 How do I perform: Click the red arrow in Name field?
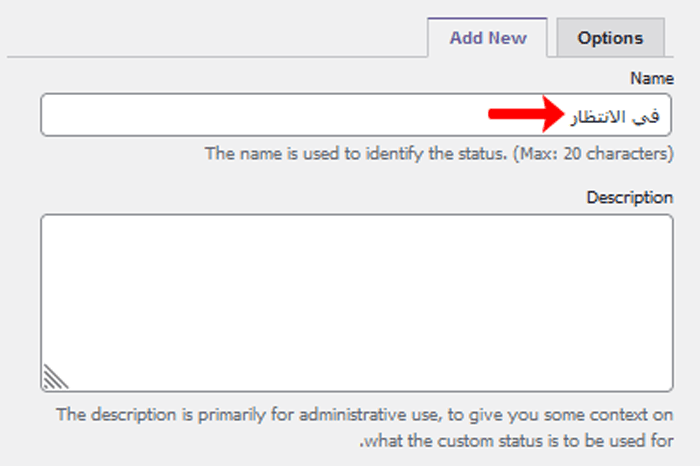point(525,115)
